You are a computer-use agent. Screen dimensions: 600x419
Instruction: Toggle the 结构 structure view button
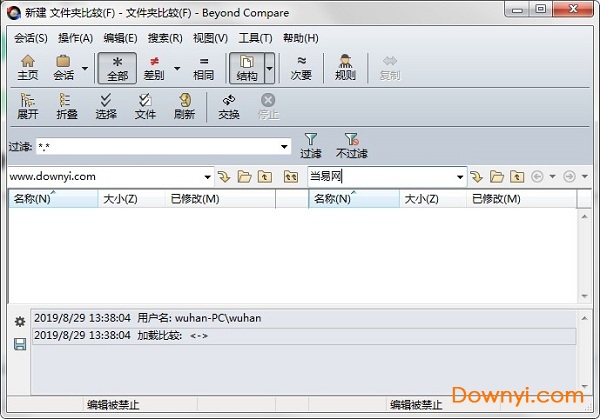point(247,68)
